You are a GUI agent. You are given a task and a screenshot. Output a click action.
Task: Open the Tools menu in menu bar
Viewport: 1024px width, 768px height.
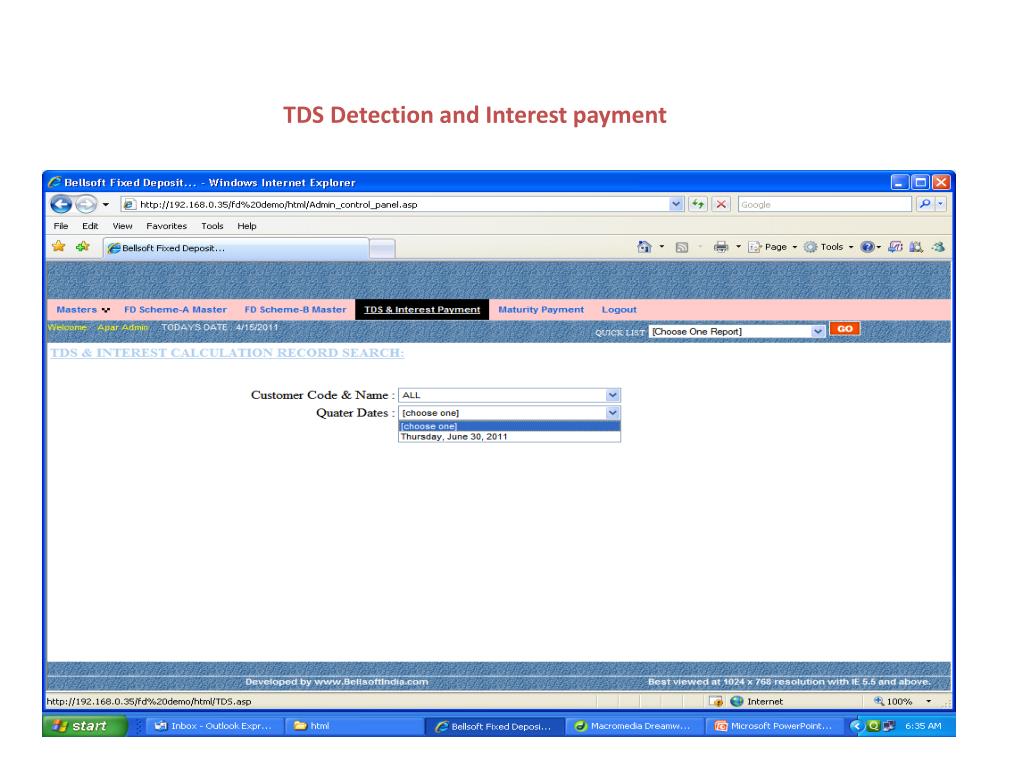pos(212,226)
